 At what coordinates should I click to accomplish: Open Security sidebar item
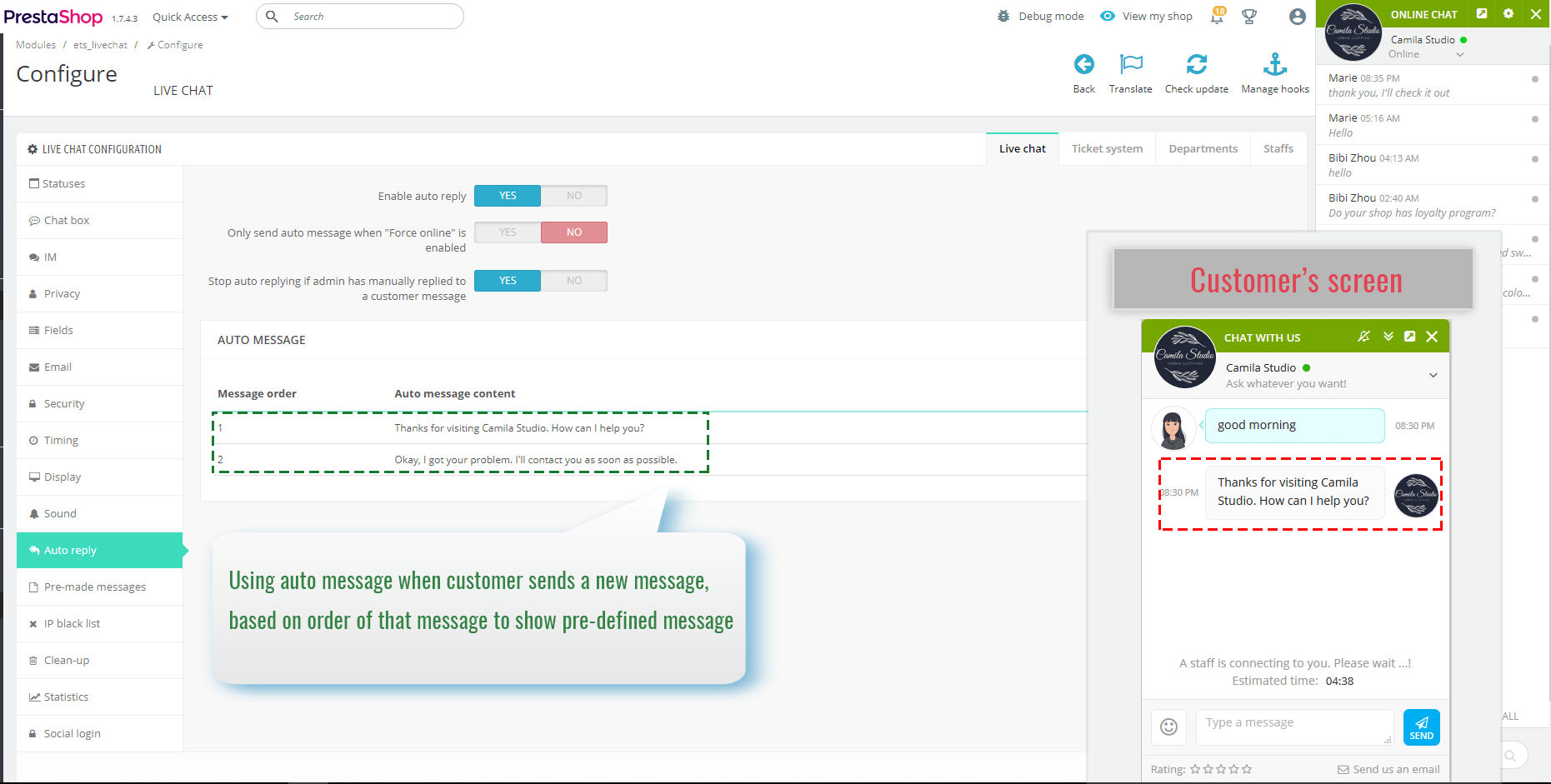click(99, 404)
